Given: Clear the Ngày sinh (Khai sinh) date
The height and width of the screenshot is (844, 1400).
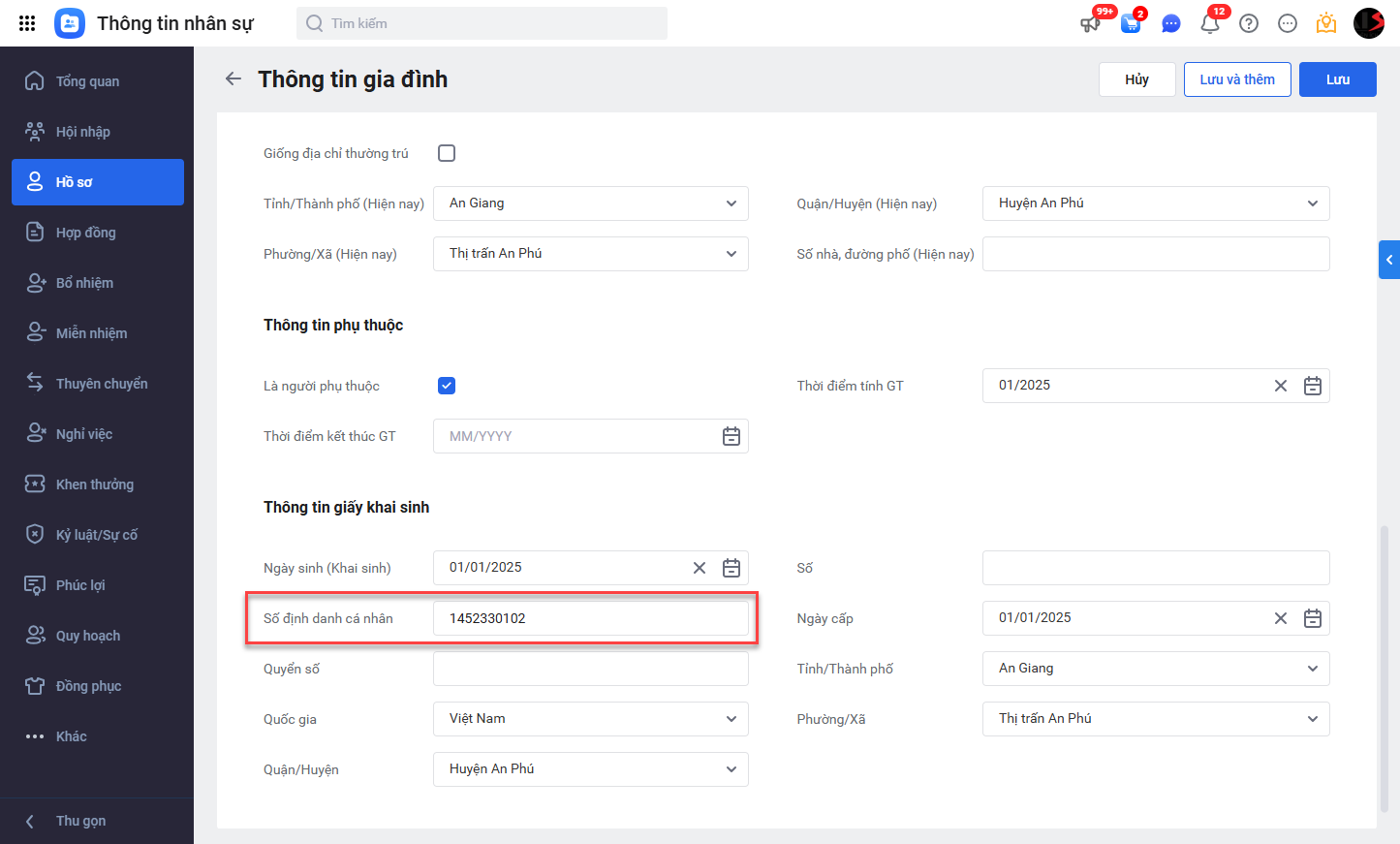Looking at the screenshot, I should pyautogui.click(x=700, y=568).
